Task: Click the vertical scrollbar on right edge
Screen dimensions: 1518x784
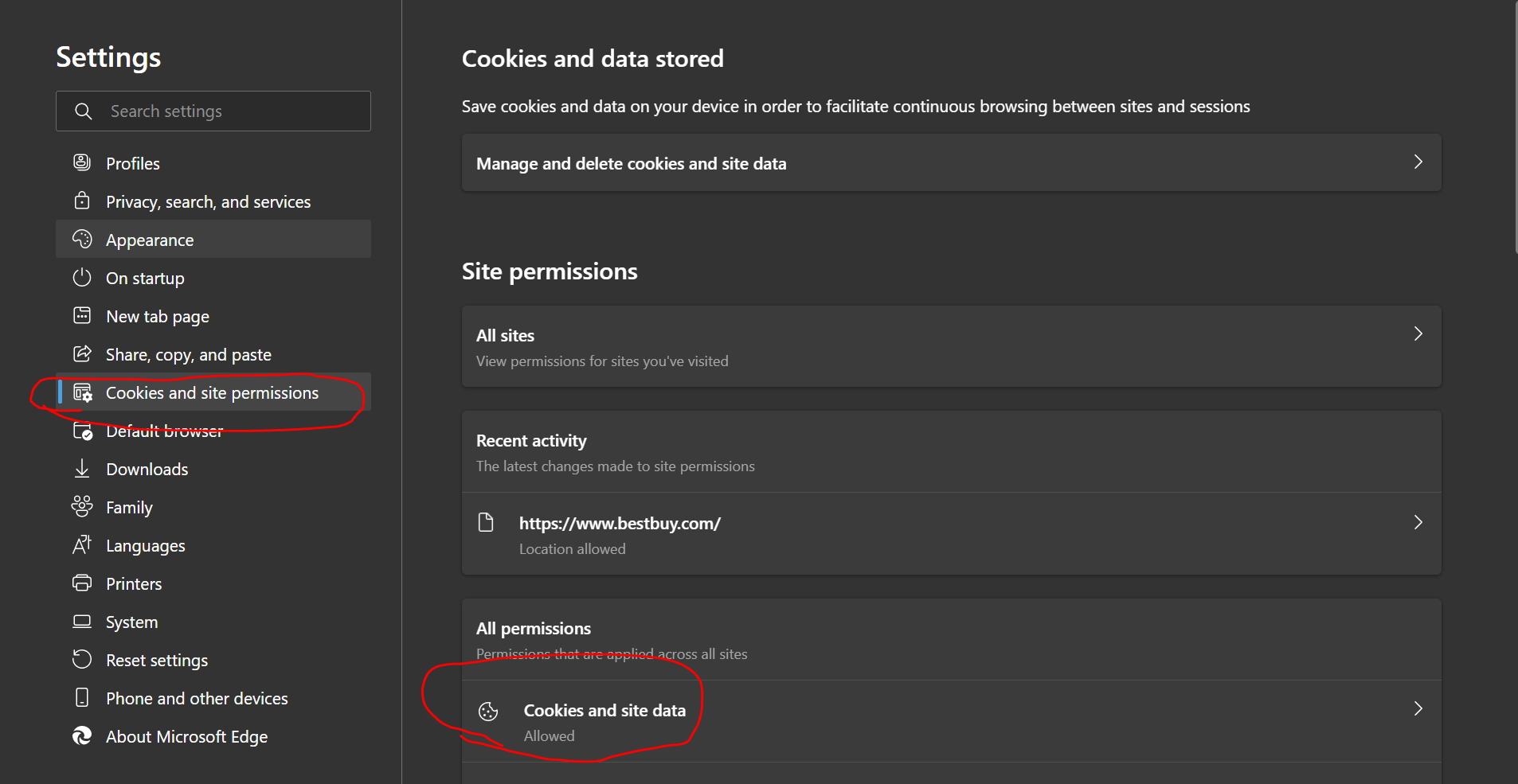Action: pyautogui.click(x=1515, y=127)
